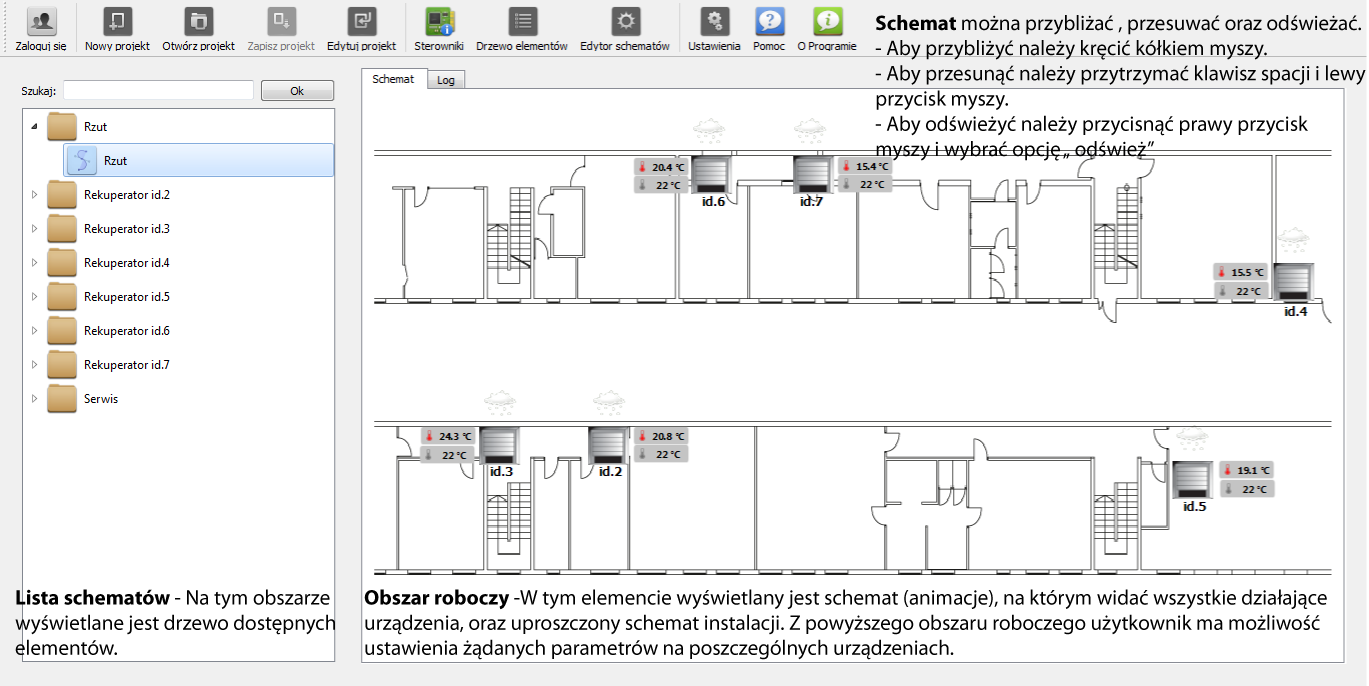Select recuperator unit id.4 on schematic
This screenshot has width=1369, height=686.
(x=1294, y=281)
